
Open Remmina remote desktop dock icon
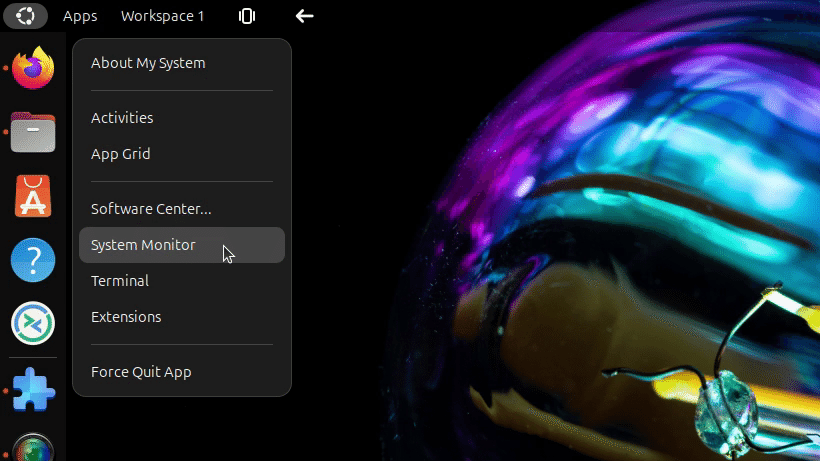[33, 324]
